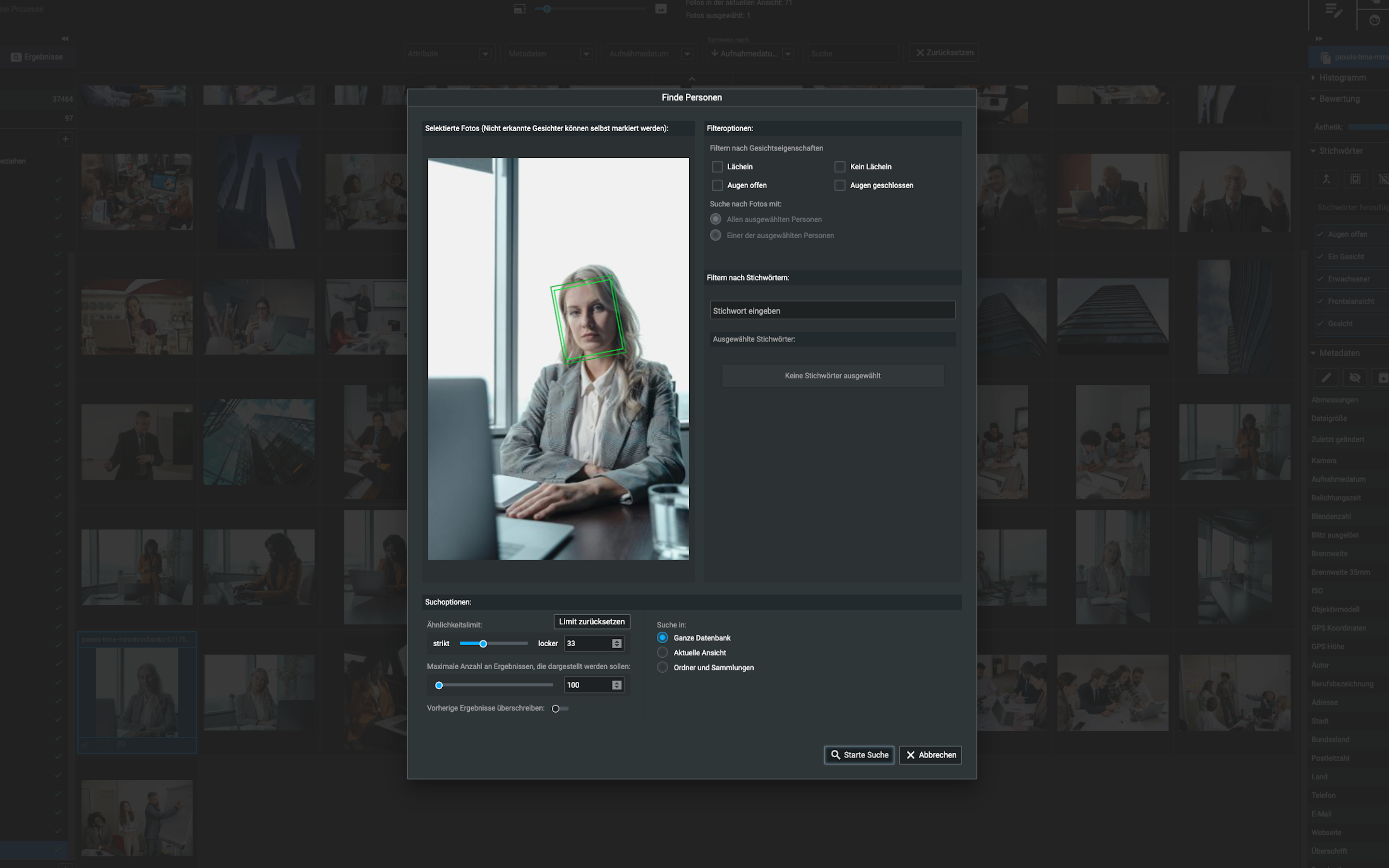
Task: Click the hide-metadata eye icon in Metadaten panel
Action: pyautogui.click(x=1355, y=378)
